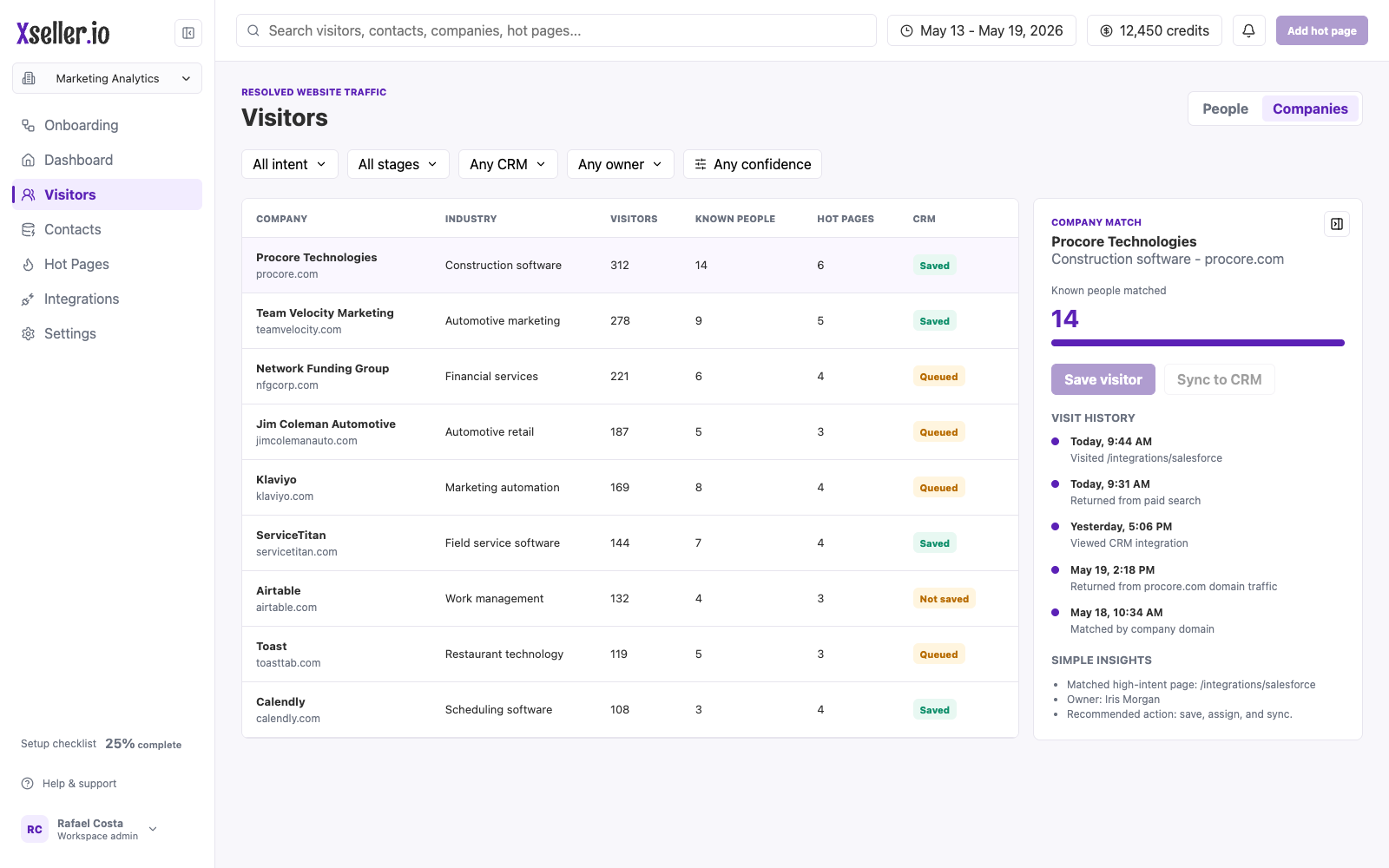Click the known people matched progress bar

click(x=1198, y=343)
